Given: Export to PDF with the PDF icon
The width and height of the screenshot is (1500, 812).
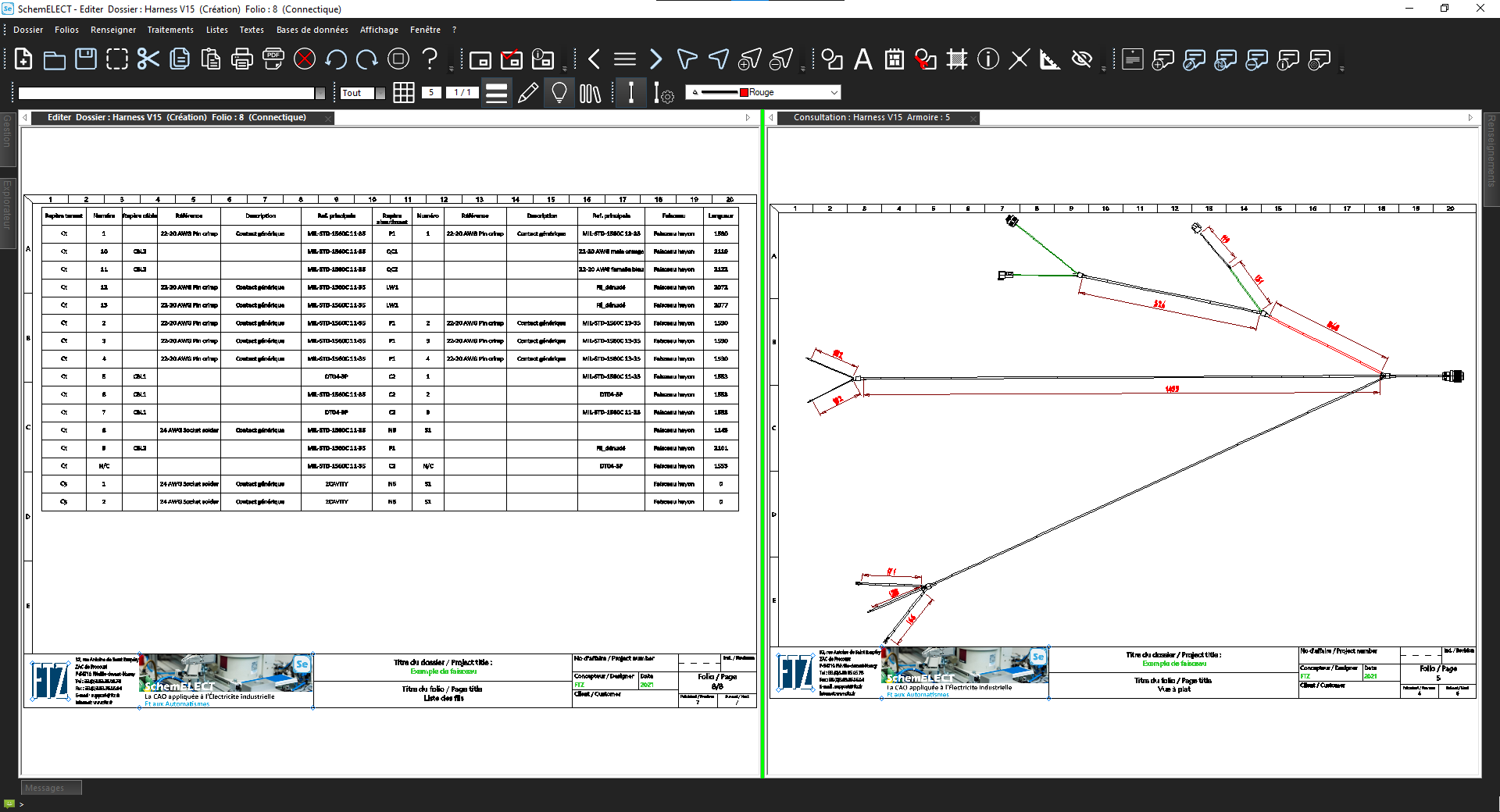Looking at the screenshot, I should point(273,59).
